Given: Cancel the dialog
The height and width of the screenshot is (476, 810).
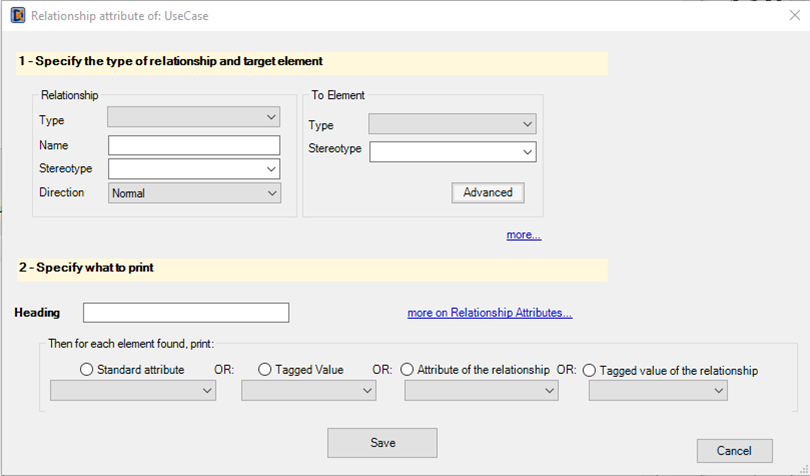Looking at the screenshot, I should click(734, 451).
